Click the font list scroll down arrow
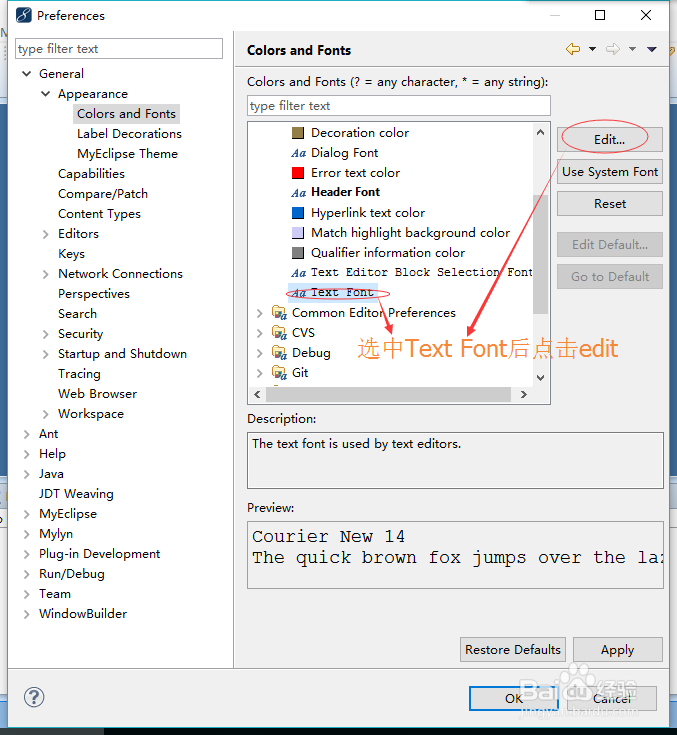Viewport: 677px width, 735px height. tap(540, 378)
